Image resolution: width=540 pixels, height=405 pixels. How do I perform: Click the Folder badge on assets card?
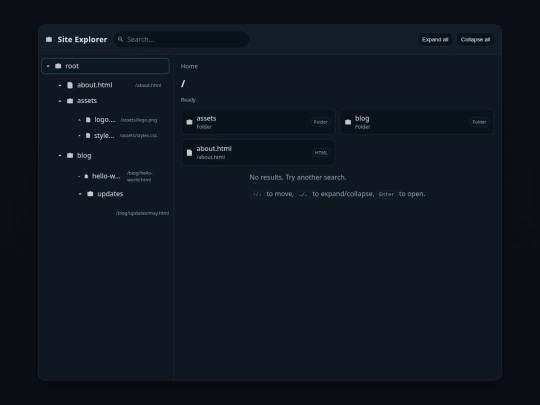321,122
